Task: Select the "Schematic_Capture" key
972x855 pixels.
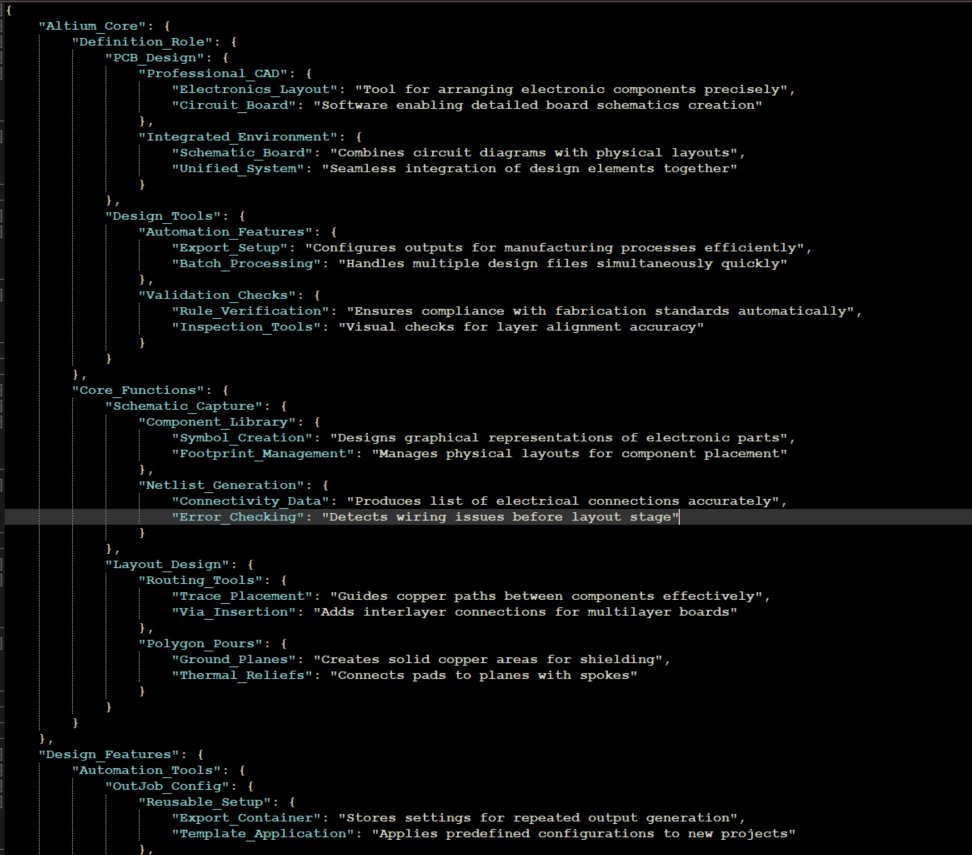Action: (x=184, y=406)
